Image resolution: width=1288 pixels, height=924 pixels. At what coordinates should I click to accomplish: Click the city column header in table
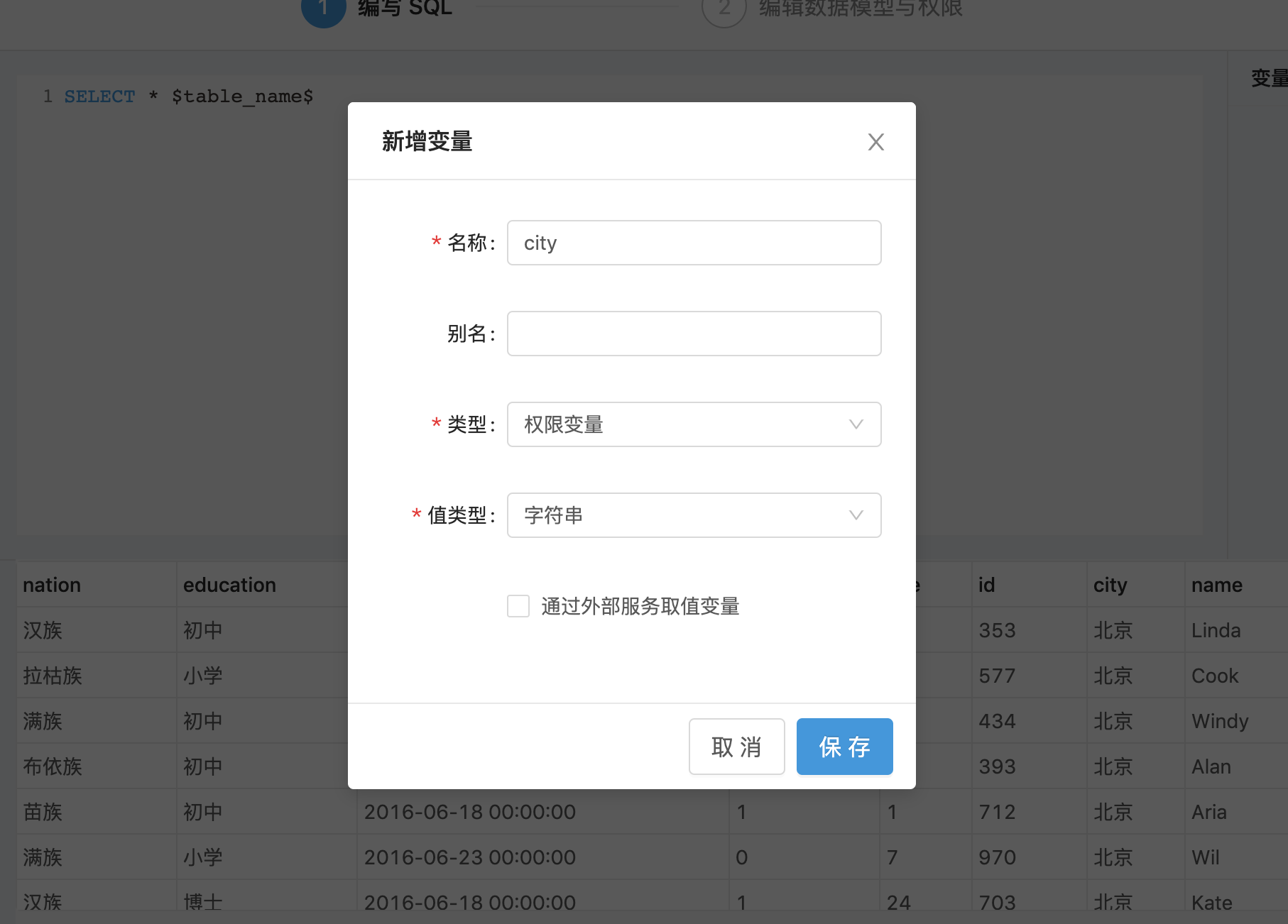point(1110,585)
